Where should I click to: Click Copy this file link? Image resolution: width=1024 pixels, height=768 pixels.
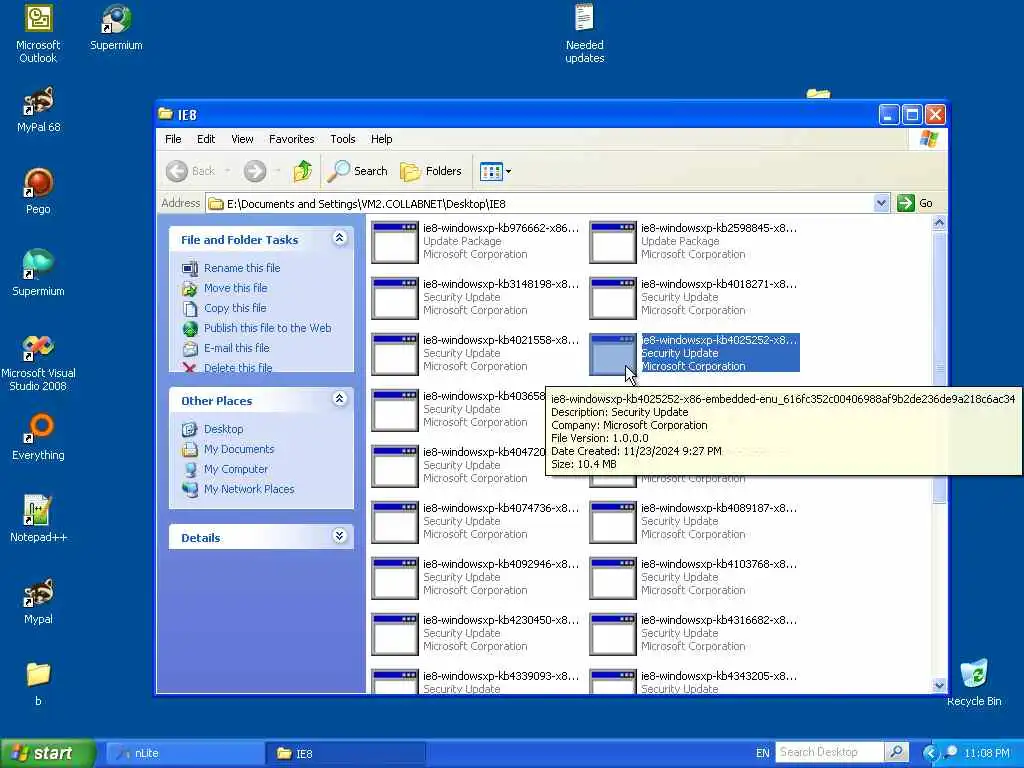pyautogui.click(x=235, y=308)
